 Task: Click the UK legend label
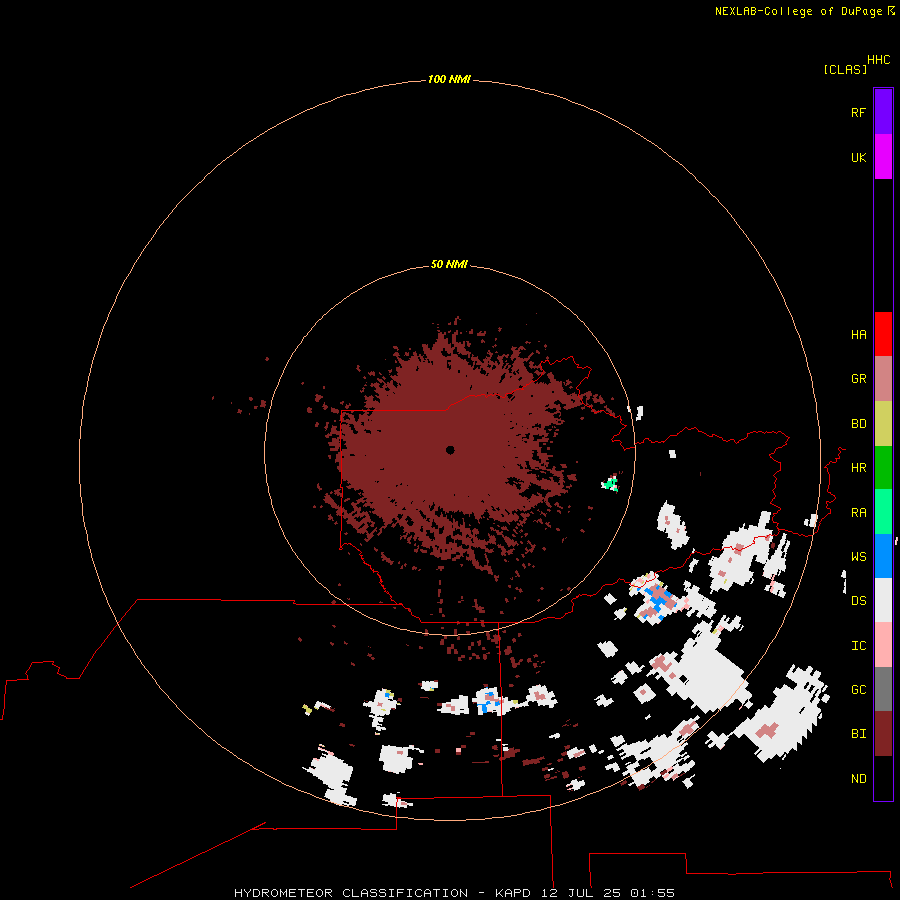[858, 157]
